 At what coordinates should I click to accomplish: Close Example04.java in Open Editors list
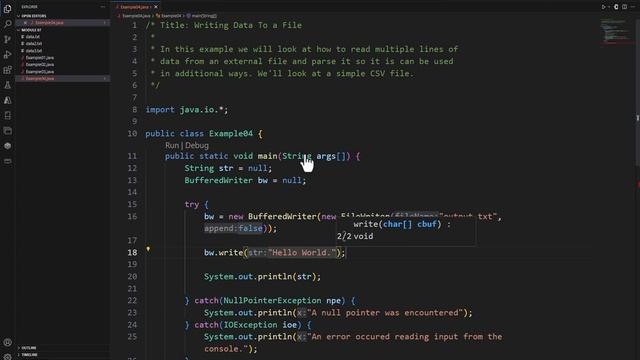click(x=25, y=23)
